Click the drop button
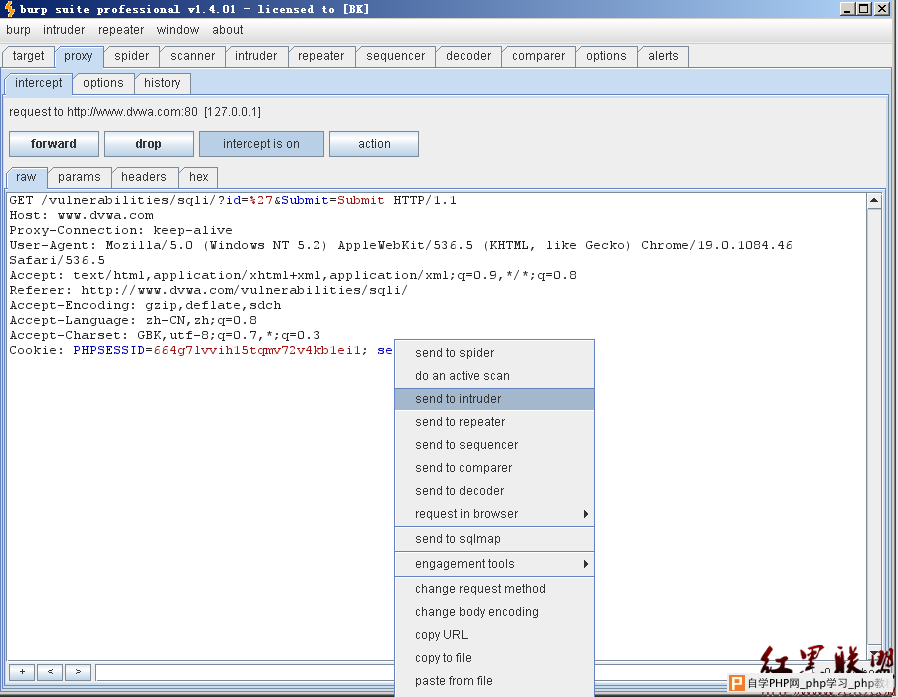 [149, 144]
